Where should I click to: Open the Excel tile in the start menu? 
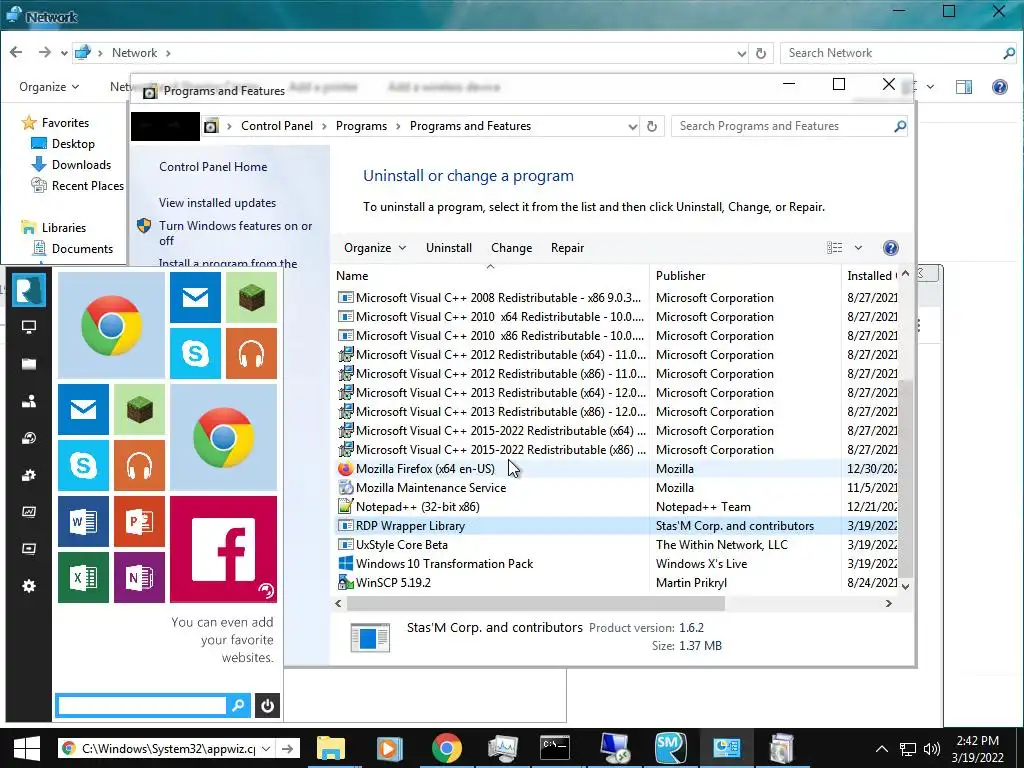pos(83,577)
